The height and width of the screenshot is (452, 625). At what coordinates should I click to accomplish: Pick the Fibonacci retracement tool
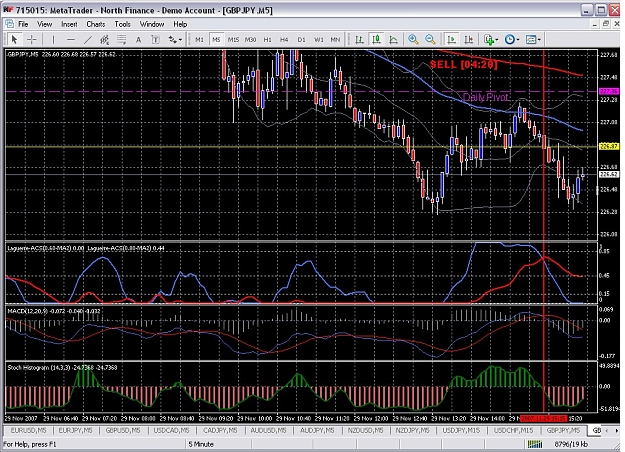pyautogui.click(x=121, y=39)
